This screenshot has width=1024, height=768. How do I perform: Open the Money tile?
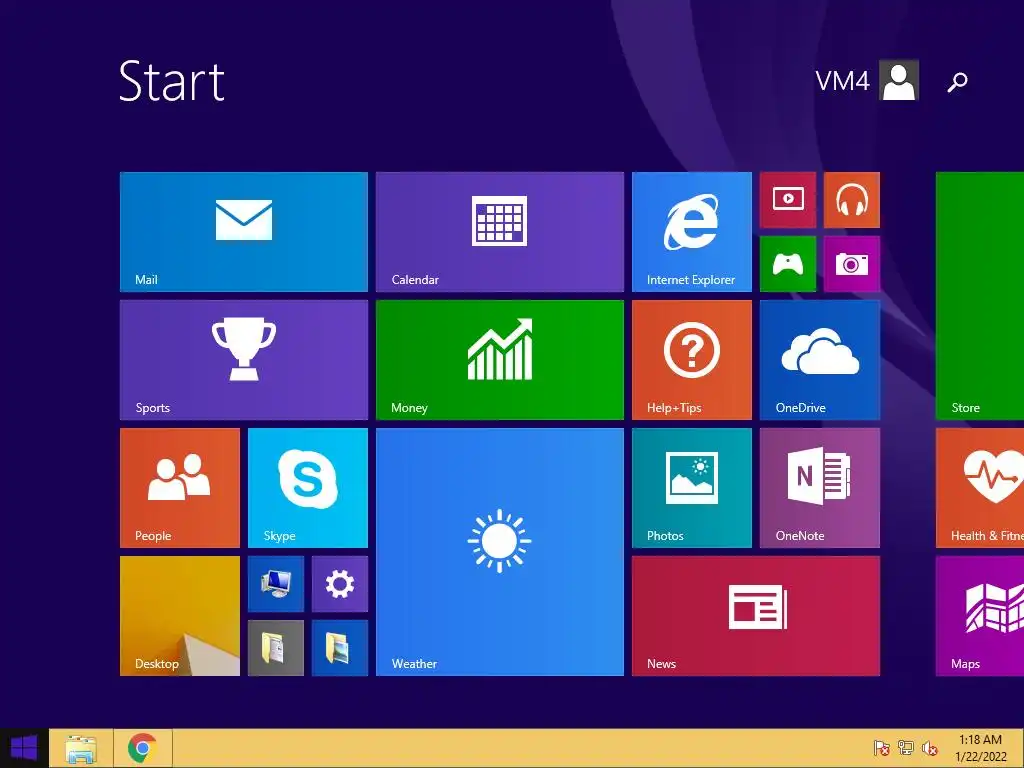(x=500, y=360)
